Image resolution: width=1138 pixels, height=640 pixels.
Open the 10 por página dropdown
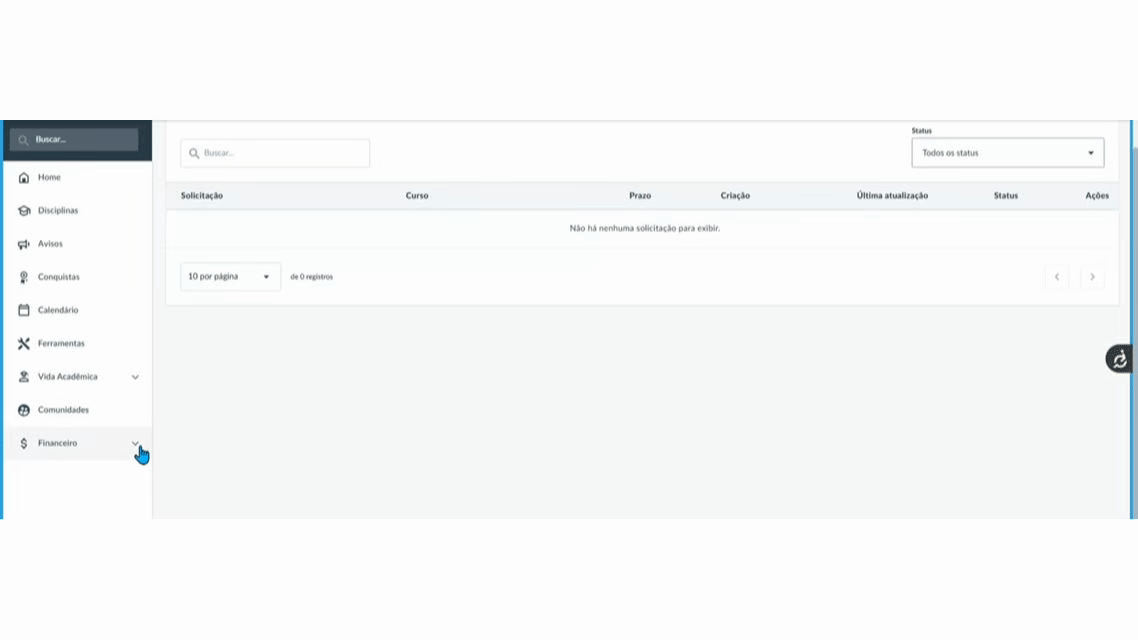point(230,277)
